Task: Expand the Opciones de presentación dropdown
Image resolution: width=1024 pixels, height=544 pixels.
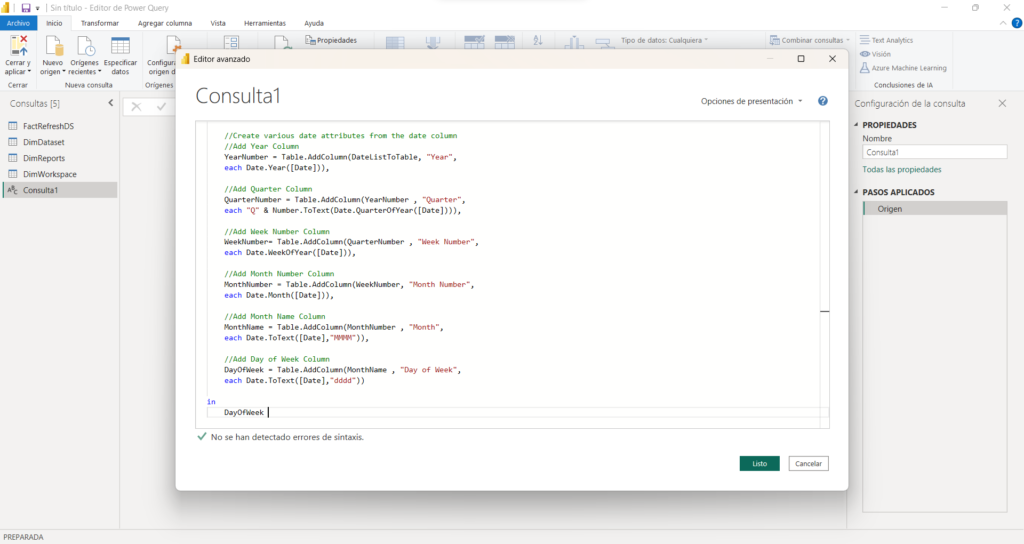Action: [752, 101]
